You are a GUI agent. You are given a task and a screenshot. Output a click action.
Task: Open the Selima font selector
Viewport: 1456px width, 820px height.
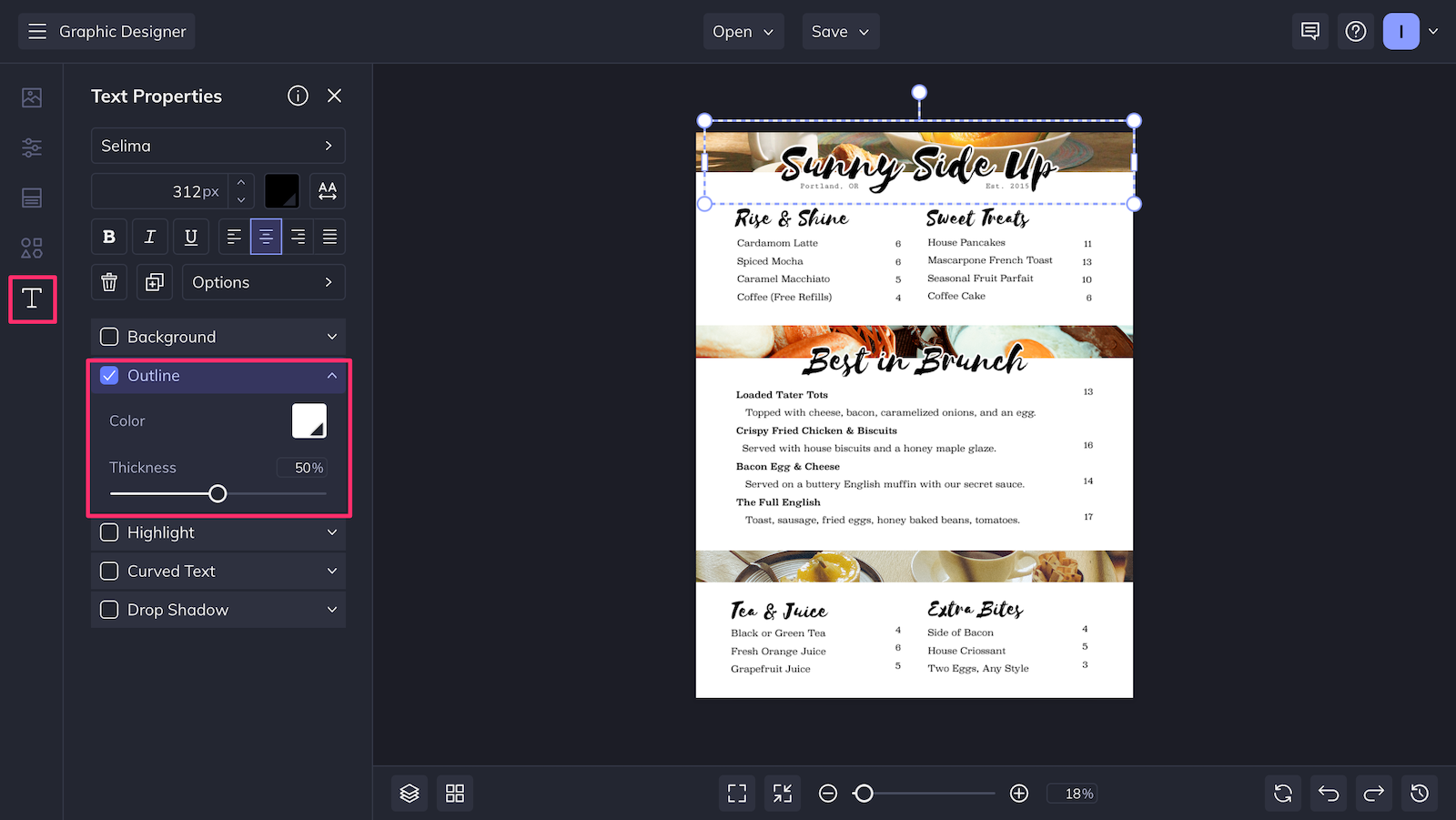click(x=217, y=146)
